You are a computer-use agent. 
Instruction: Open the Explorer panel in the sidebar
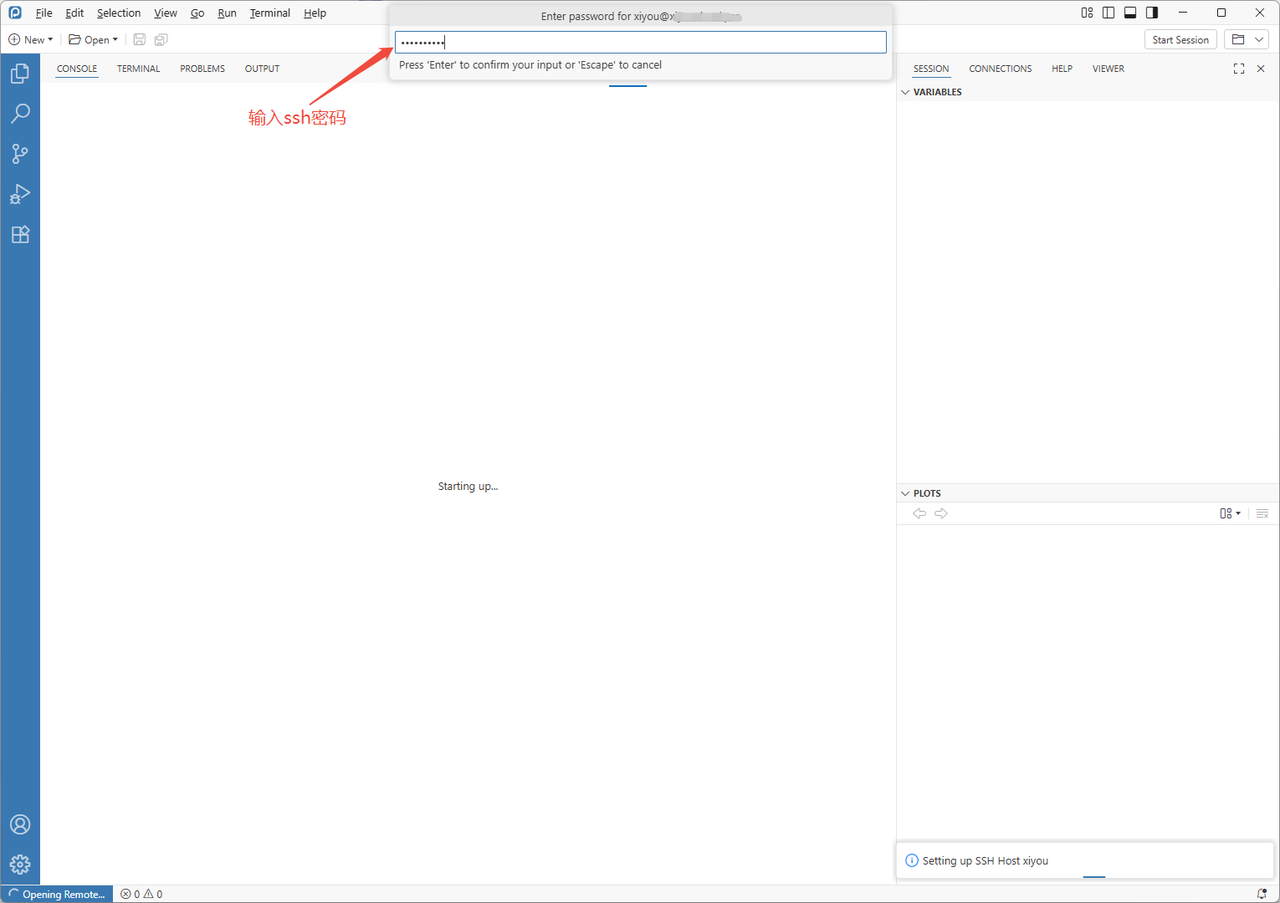point(20,73)
